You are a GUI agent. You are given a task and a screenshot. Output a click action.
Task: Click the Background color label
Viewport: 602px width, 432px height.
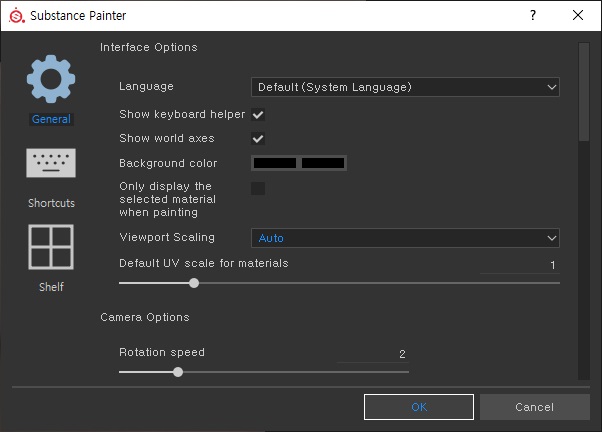pyautogui.click(x=168, y=163)
